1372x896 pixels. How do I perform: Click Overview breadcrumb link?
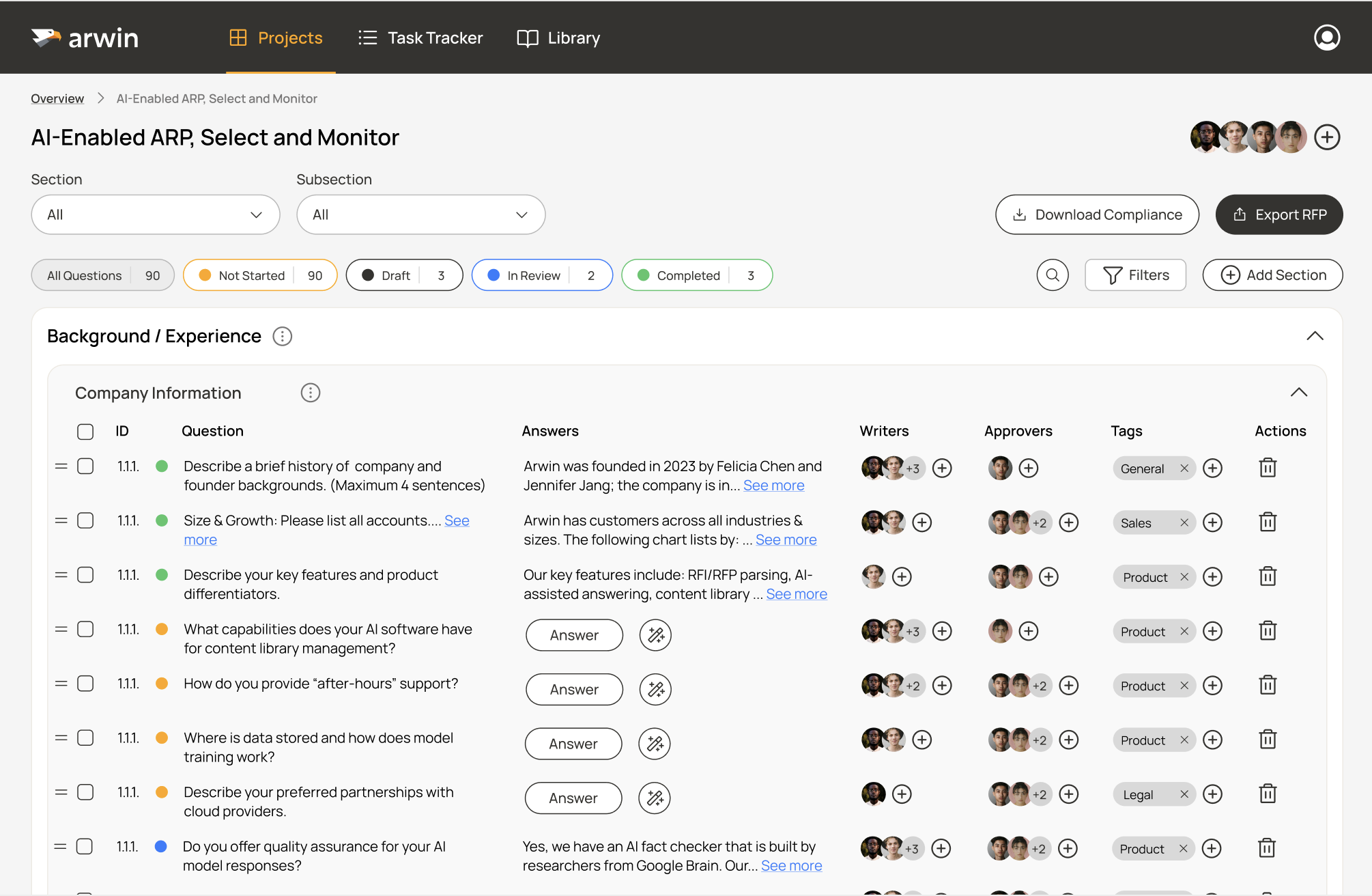pyautogui.click(x=57, y=98)
